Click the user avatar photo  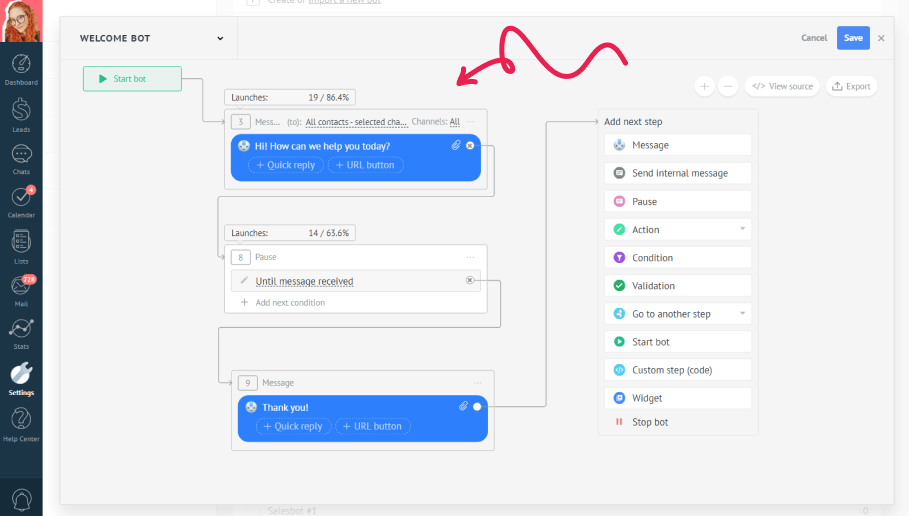pos(21,21)
